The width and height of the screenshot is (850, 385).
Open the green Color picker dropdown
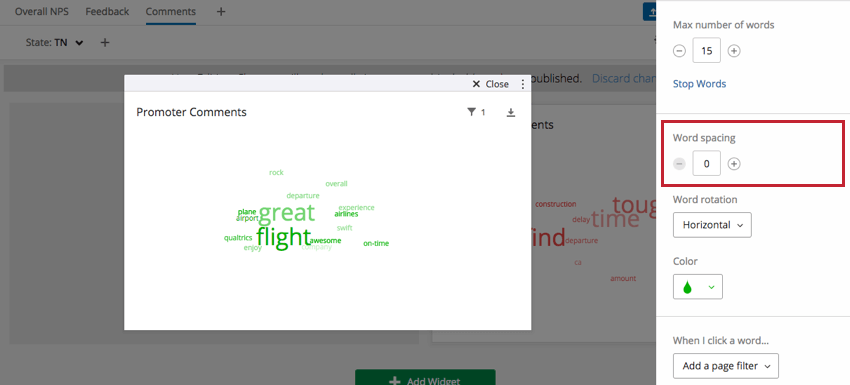point(698,286)
